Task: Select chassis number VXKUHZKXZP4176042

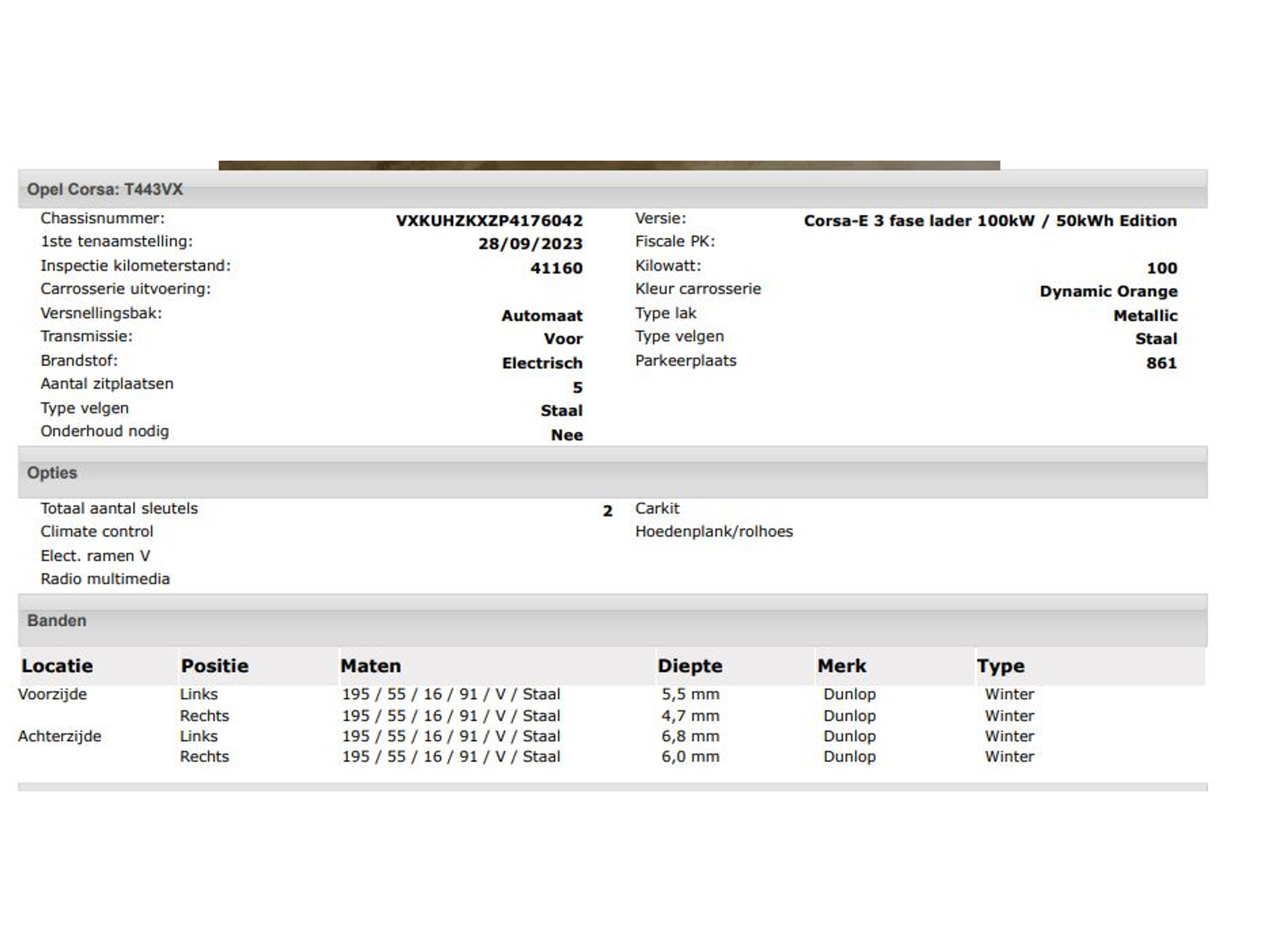Action: coord(489,221)
